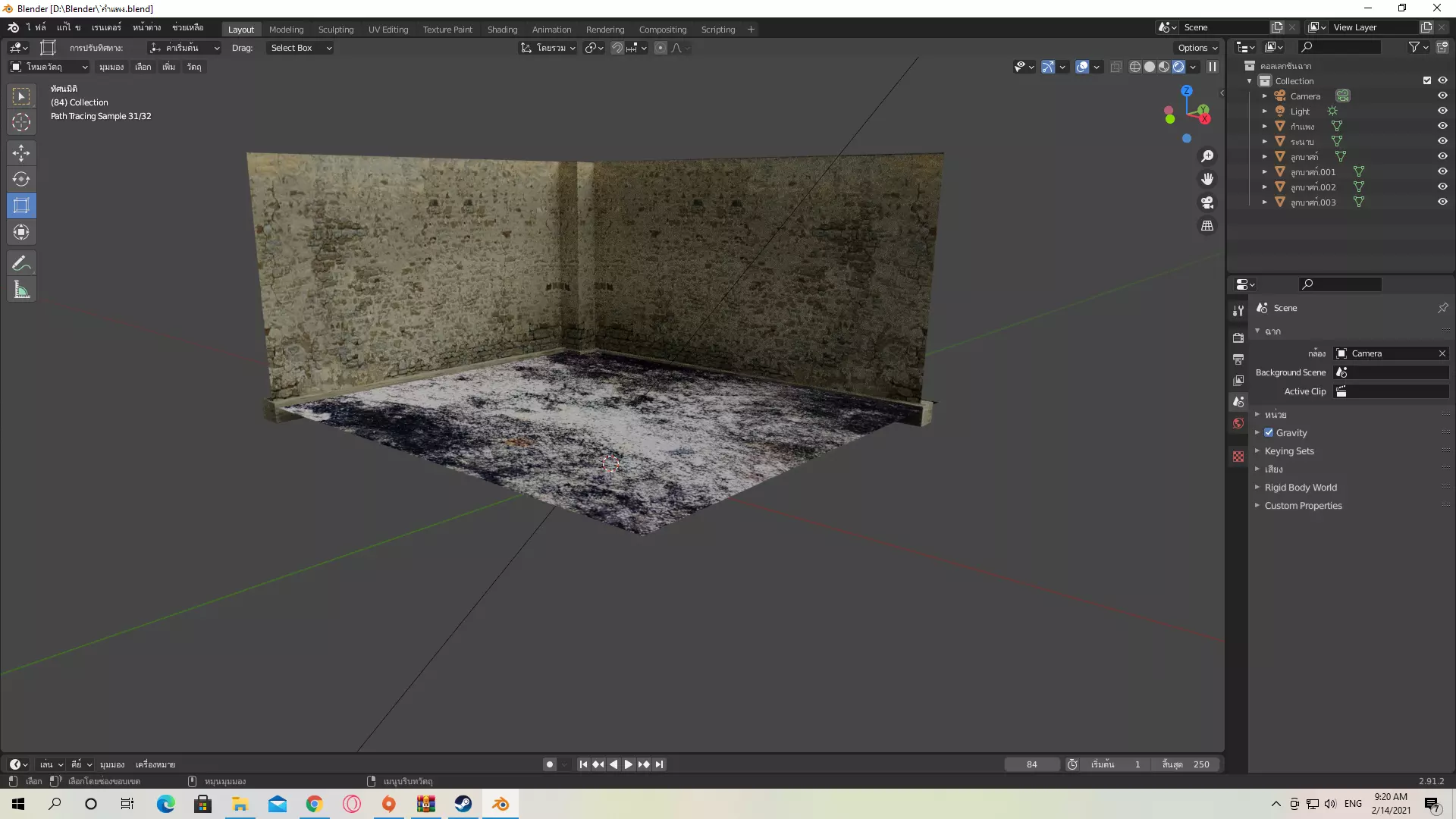The width and height of the screenshot is (1456, 819).
Task: Open the World properties tab icon
Action: [1238, 423]
